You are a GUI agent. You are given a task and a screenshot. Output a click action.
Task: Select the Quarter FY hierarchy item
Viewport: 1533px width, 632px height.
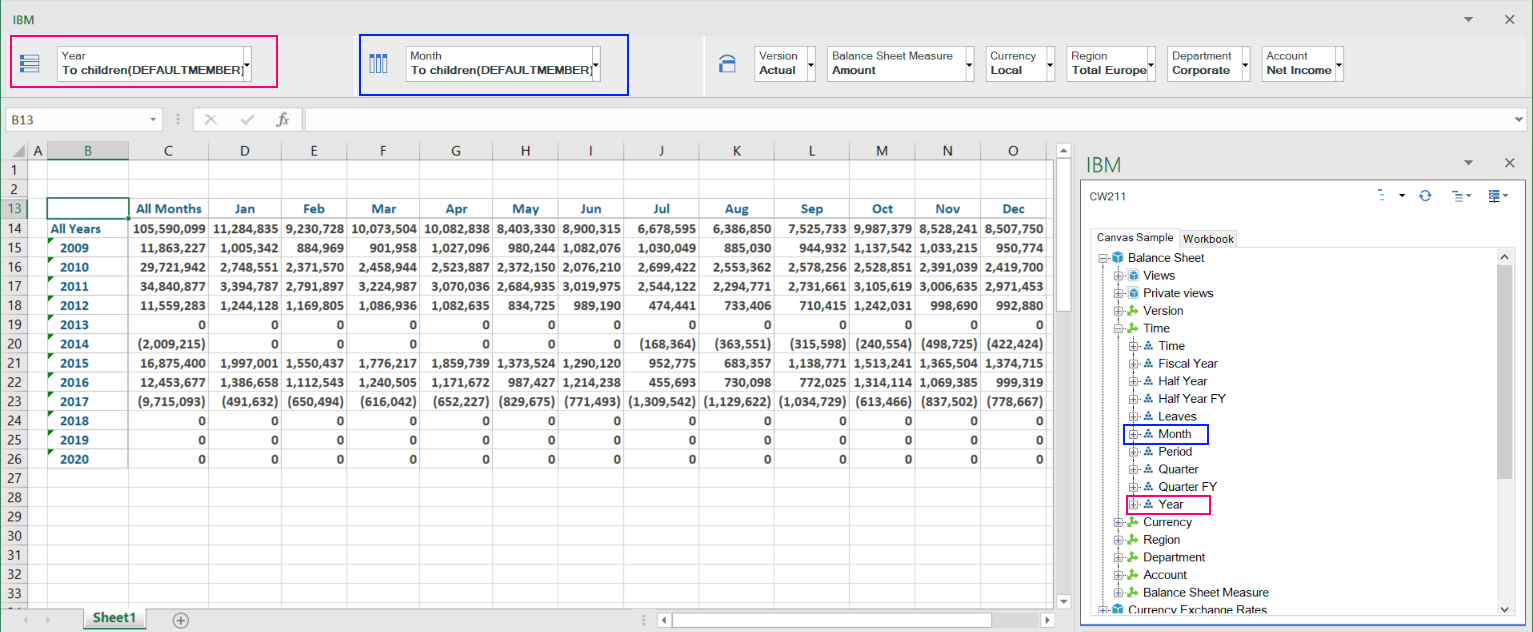click(1187, 487)
